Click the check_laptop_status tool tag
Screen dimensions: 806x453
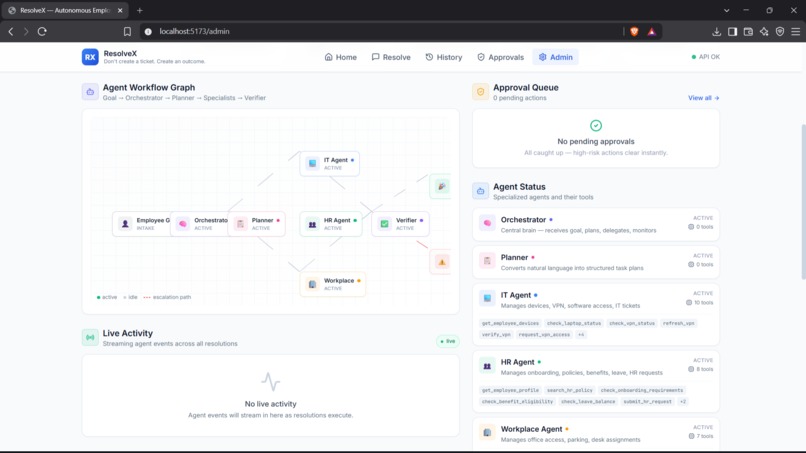574,323
